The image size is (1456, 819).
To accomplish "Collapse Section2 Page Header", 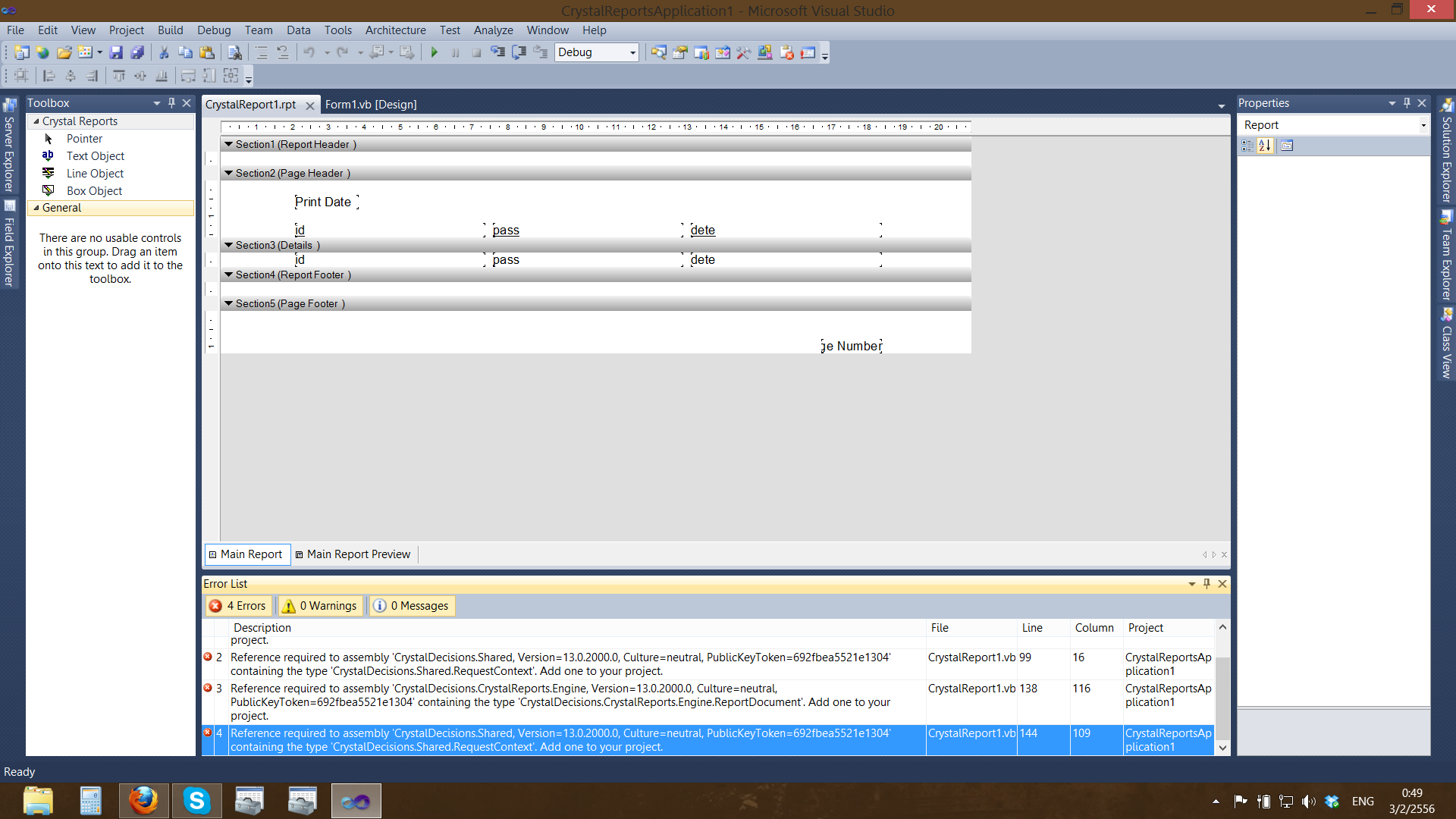I will (x=228, y=173).
